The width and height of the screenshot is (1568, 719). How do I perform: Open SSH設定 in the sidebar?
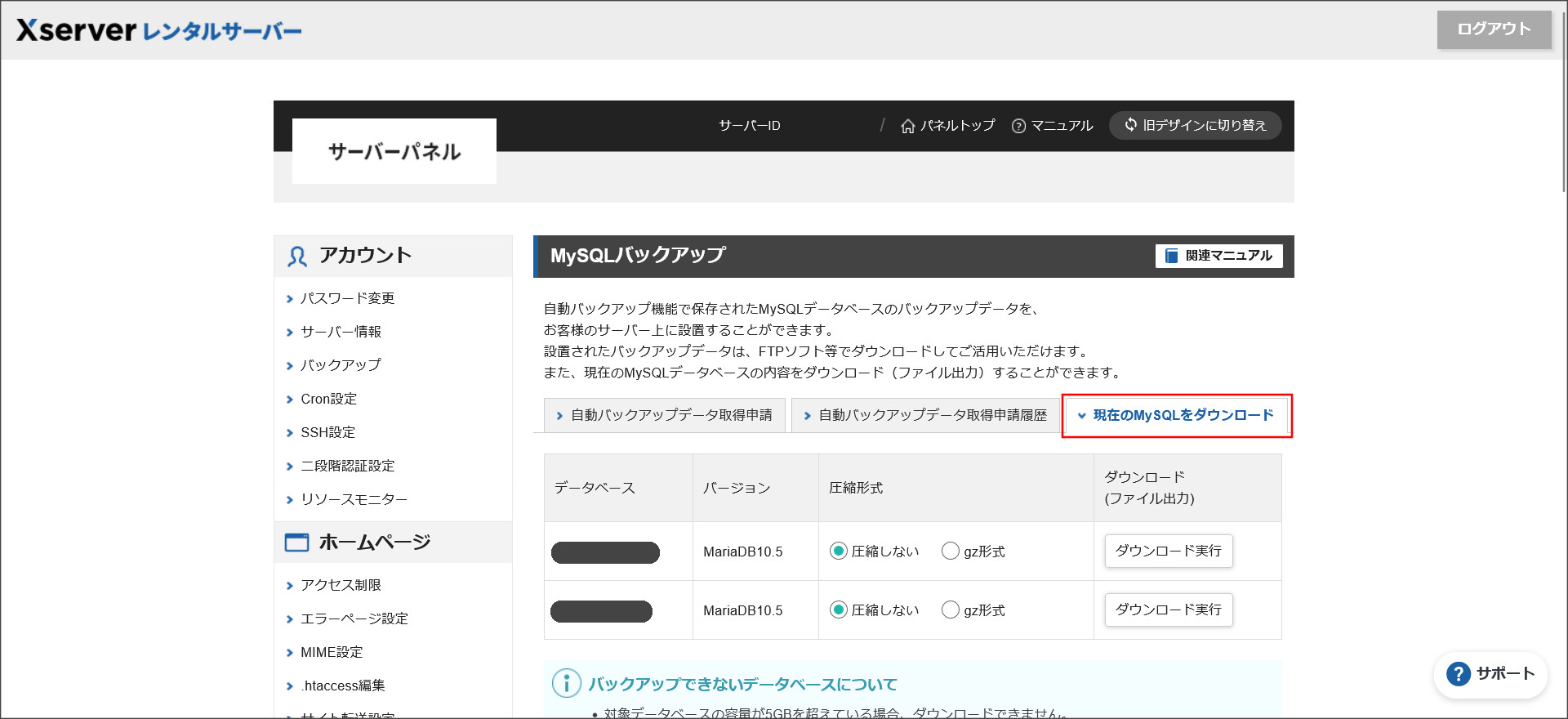[x=327, y=432]
